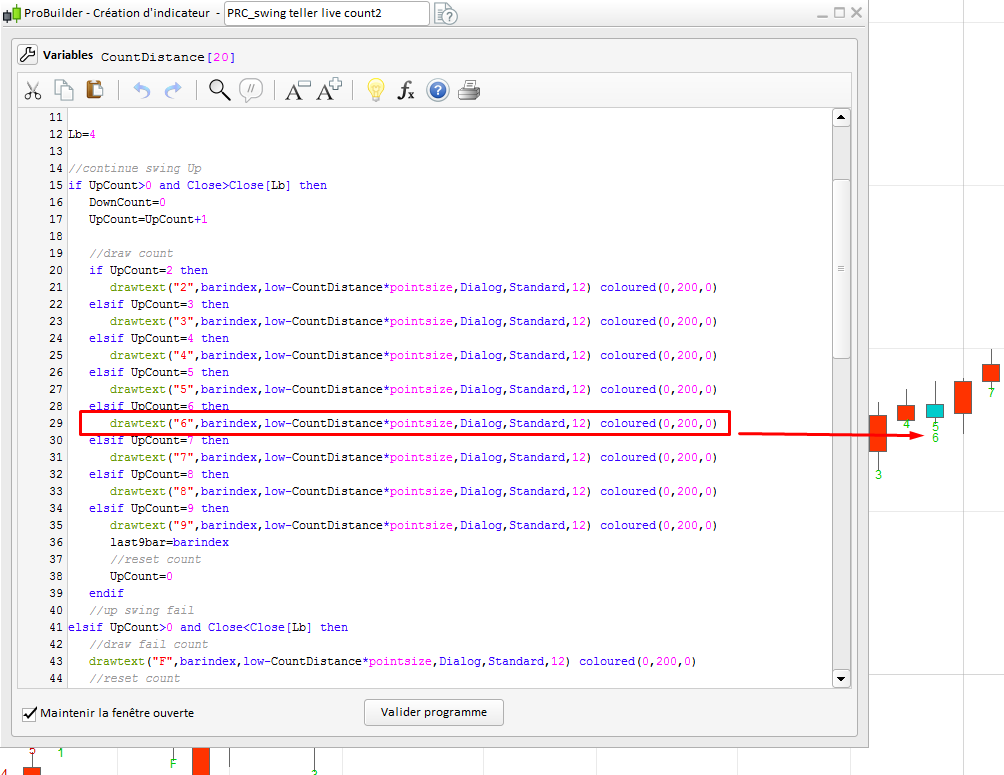Click the comment //continue swing Up
Viewport: 1004px width, 775px height.
pos(134,168)
